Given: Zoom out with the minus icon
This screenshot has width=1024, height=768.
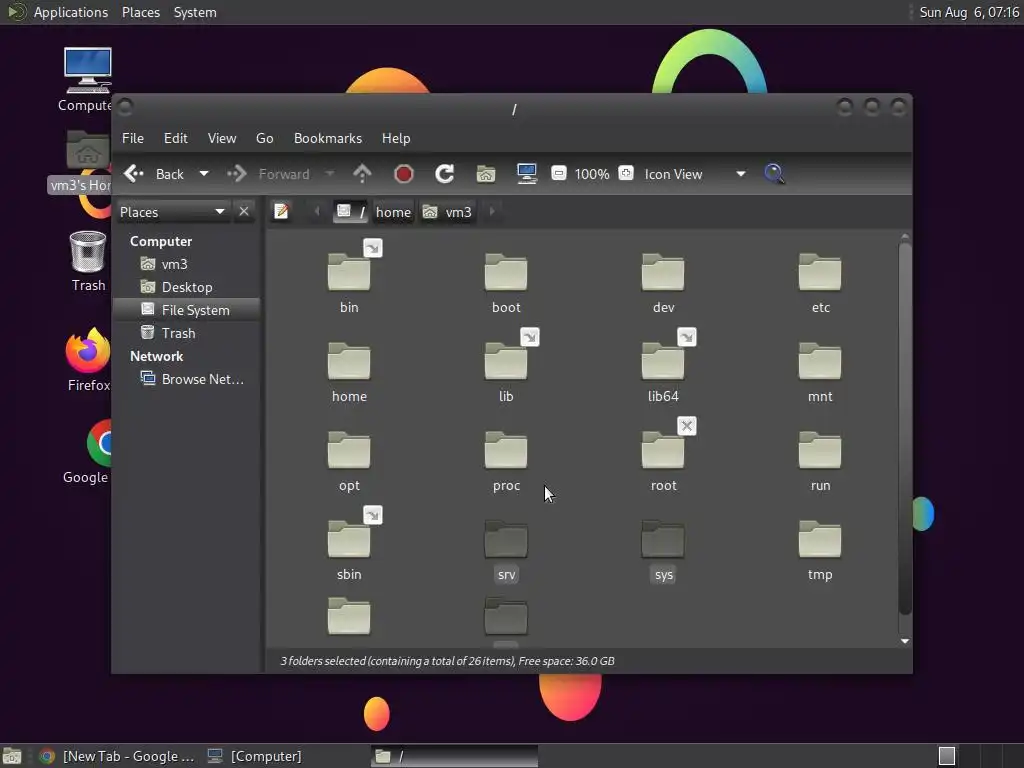Looking at the screenshot, I should pos(558,174).
